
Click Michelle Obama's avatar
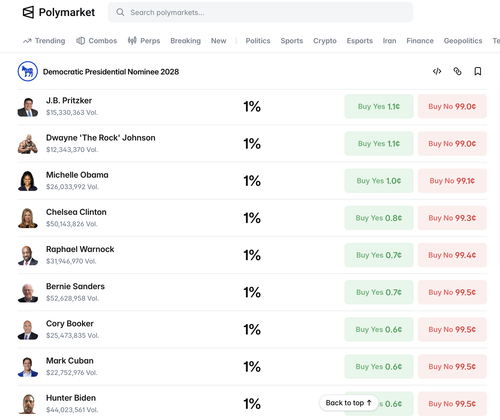[x=28, y=181]
